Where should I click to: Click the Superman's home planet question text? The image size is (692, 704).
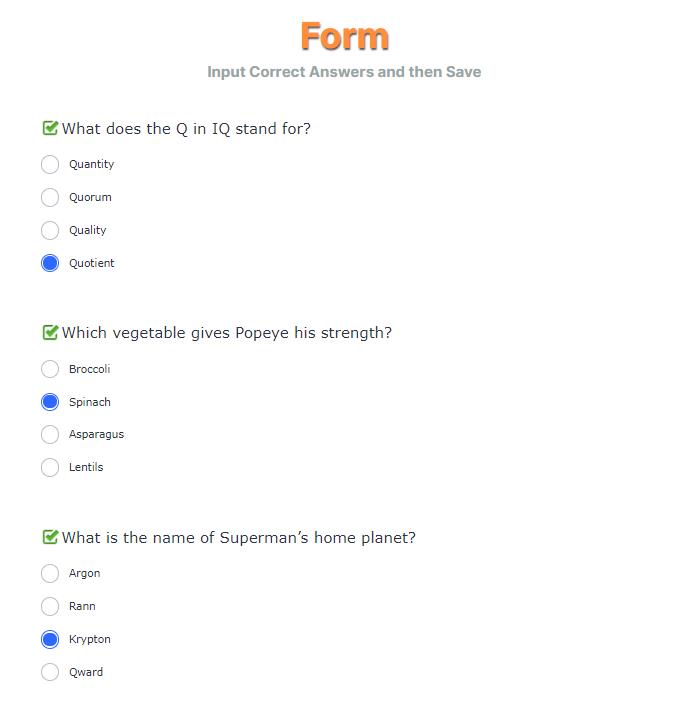pyautogui.click(x=239, y=538)
